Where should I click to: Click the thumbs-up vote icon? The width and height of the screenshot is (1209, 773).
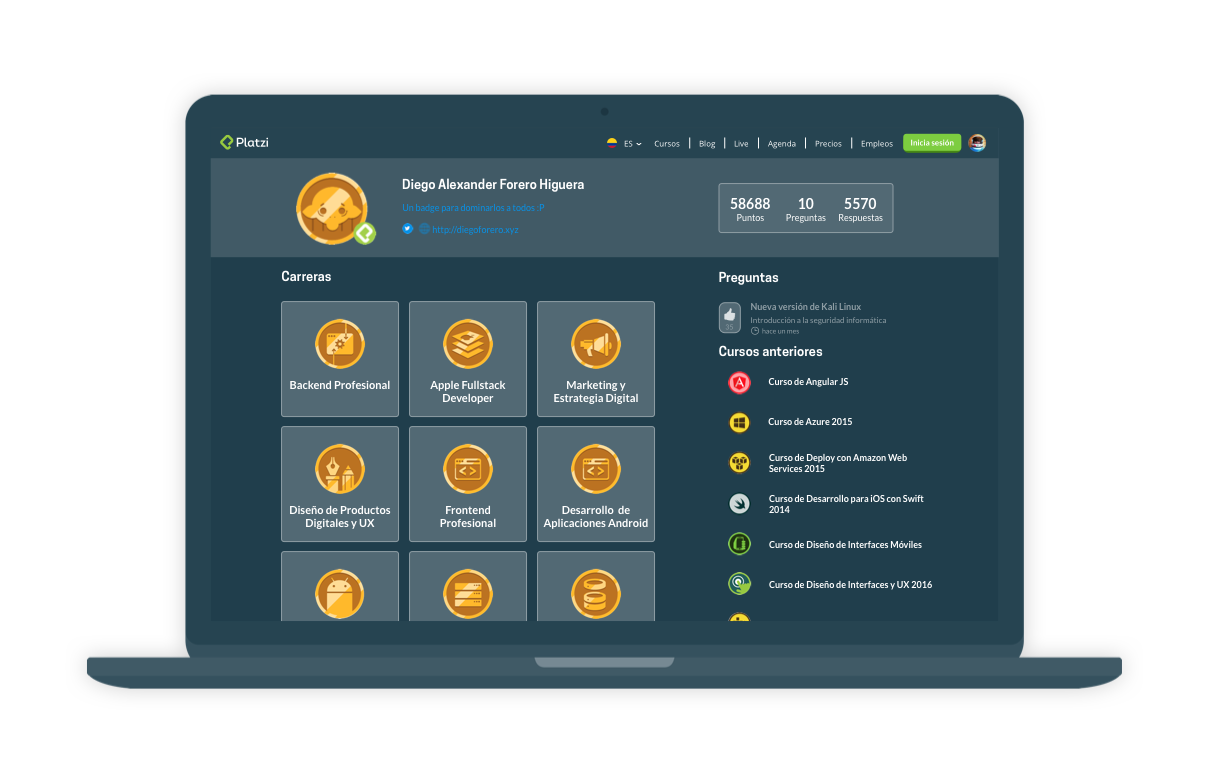pyautogui.click(x=730, y=314)
